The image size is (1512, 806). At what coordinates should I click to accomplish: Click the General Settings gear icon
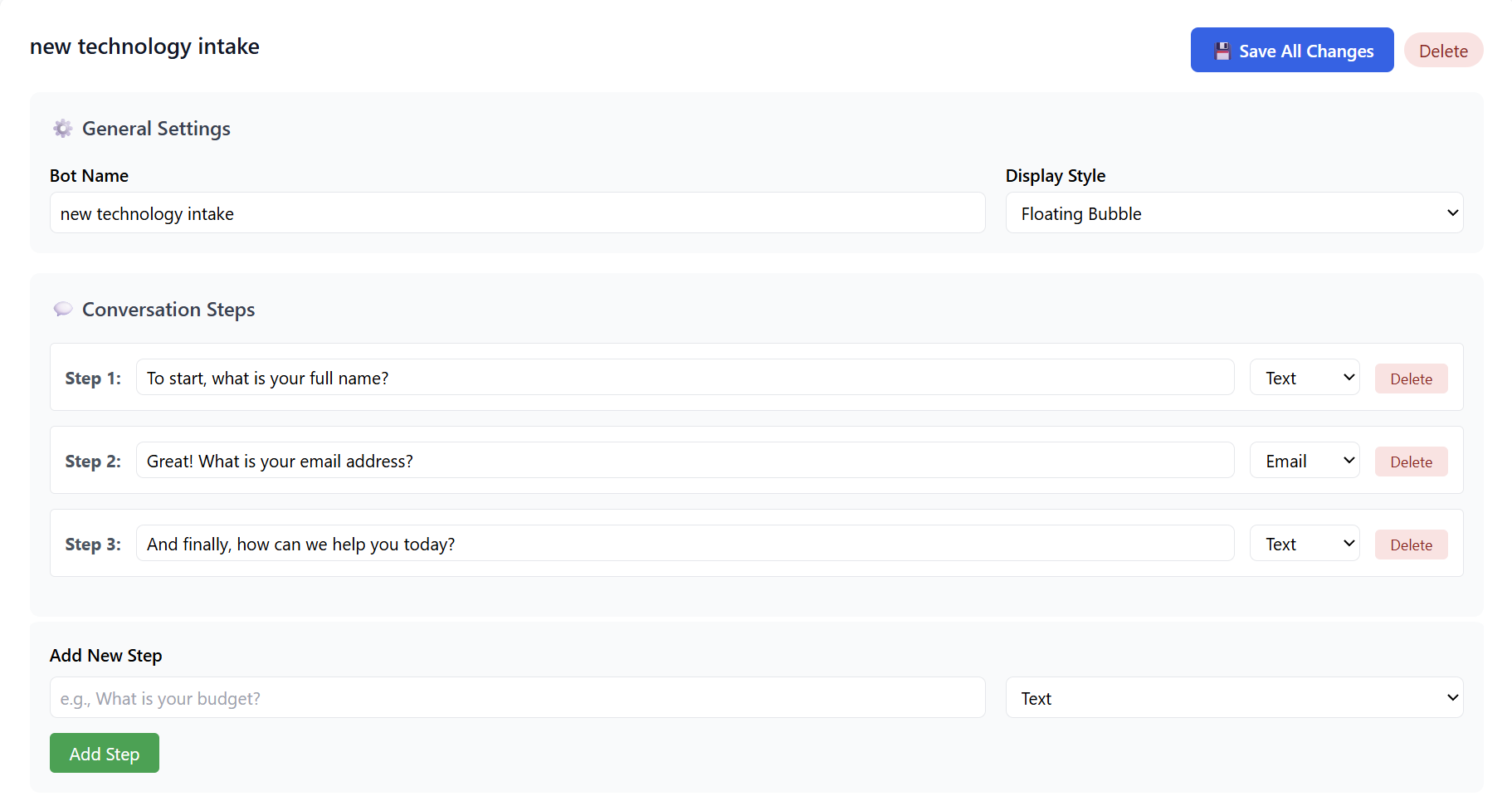(x=63, y=129)
